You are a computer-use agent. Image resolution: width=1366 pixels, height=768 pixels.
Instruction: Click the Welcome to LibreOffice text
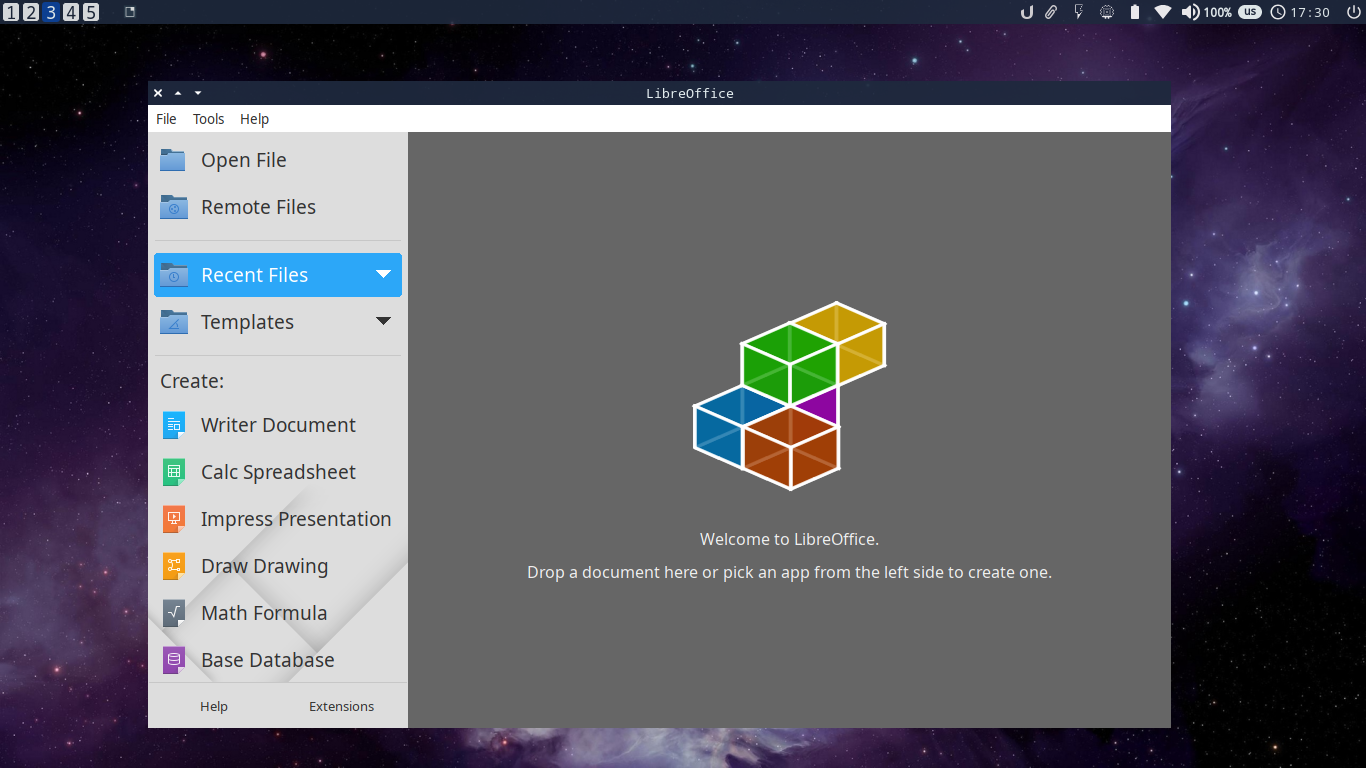click(789, 539)
